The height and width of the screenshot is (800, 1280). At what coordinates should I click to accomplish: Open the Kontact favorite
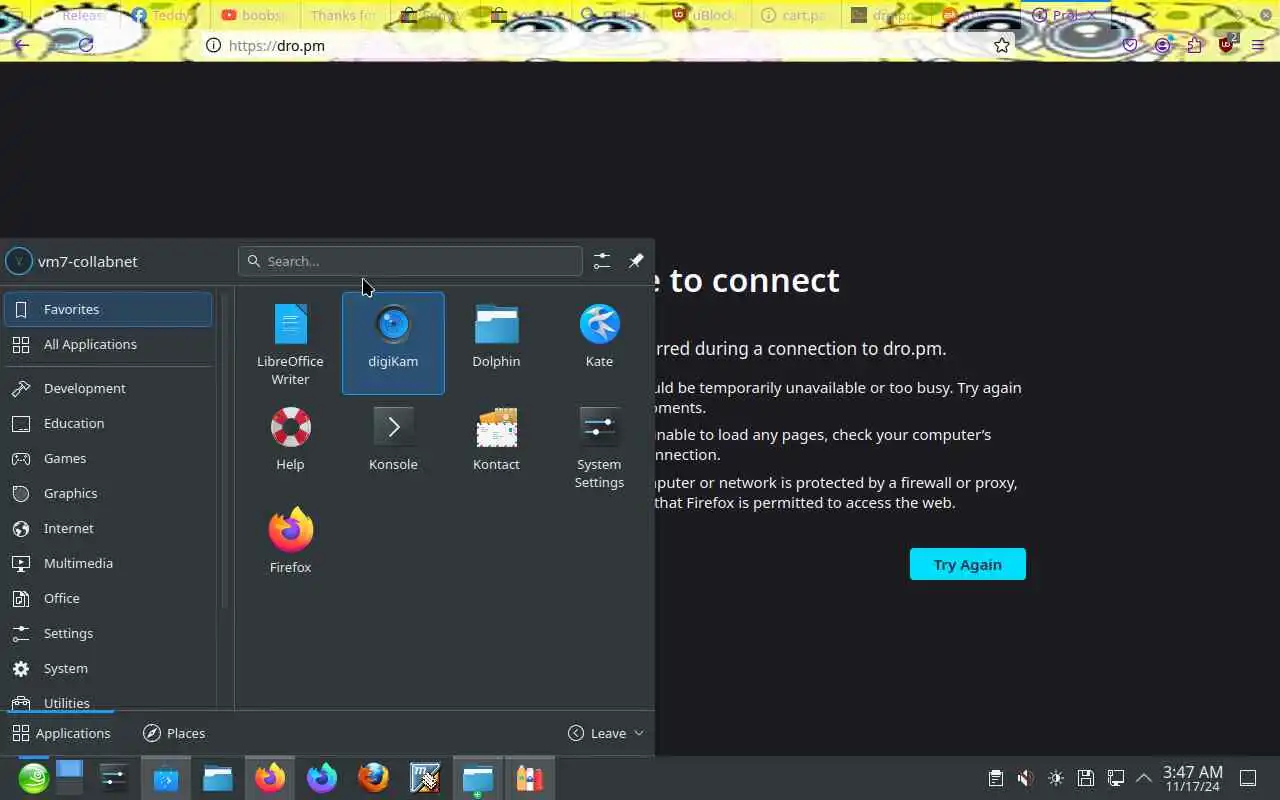[496, 446]
